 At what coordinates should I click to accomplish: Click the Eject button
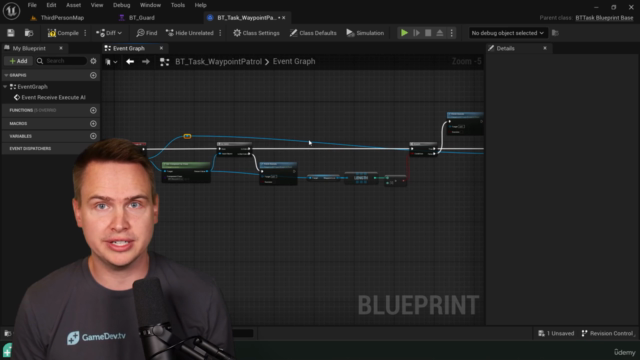click(440, 33)
